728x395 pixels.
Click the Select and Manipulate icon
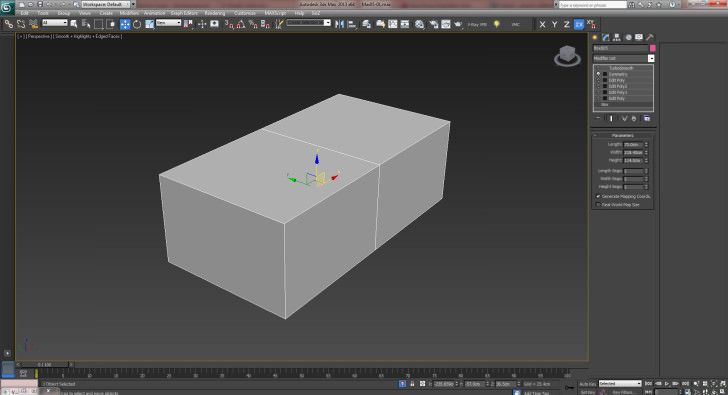pos(202,24)
